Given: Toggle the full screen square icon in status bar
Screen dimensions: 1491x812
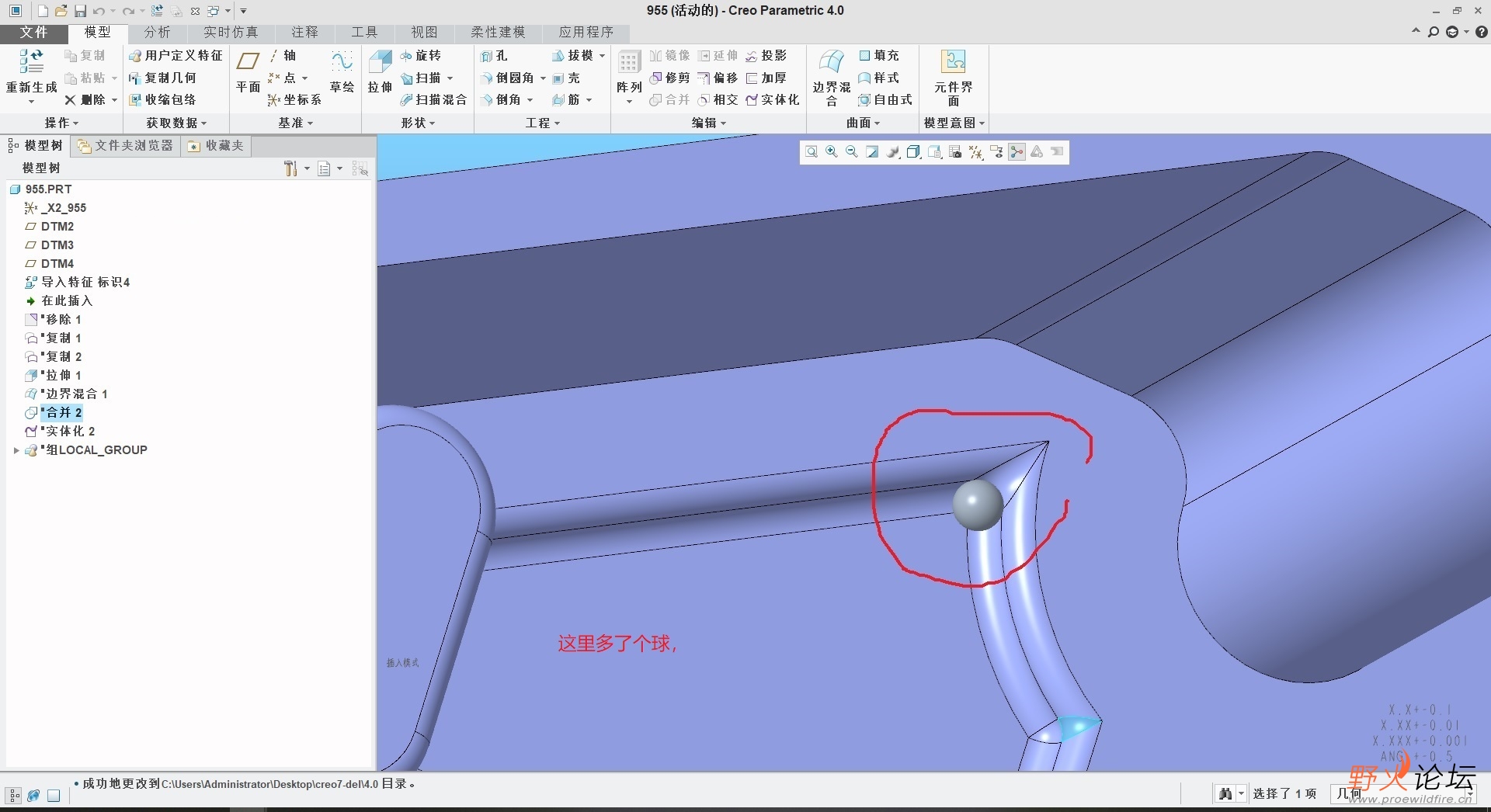Looking at the screenshot, I should click(54, 796).
